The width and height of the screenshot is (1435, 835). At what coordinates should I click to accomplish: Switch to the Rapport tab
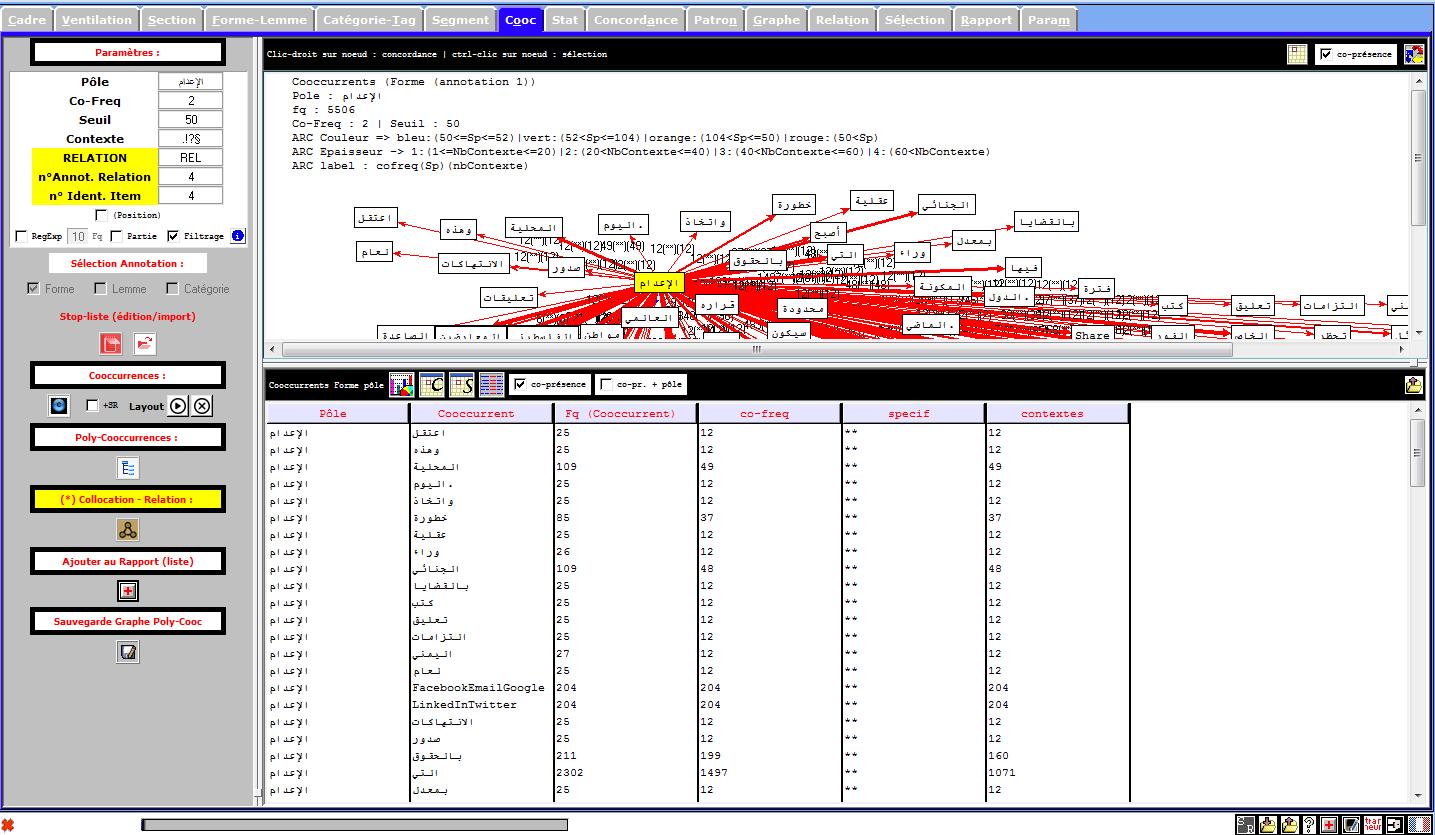tap(987, 19)
